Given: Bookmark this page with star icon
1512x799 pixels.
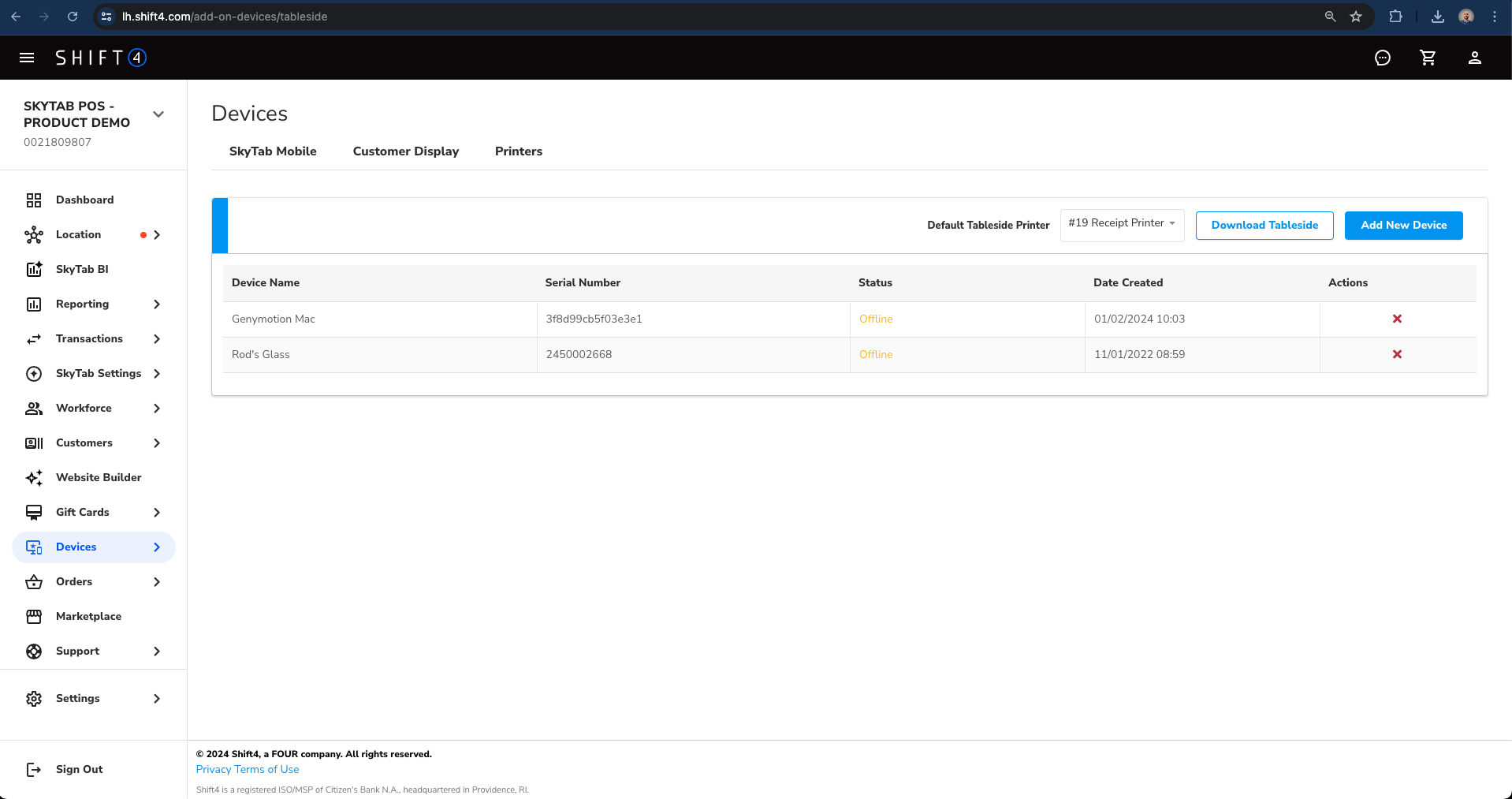Looking at the screenshot, I should coord(1356,17).
